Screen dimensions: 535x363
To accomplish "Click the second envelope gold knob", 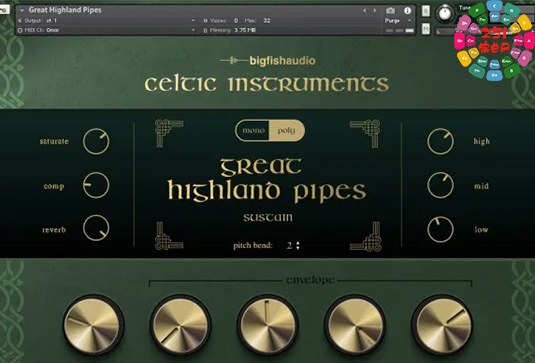I will [180, 325].
